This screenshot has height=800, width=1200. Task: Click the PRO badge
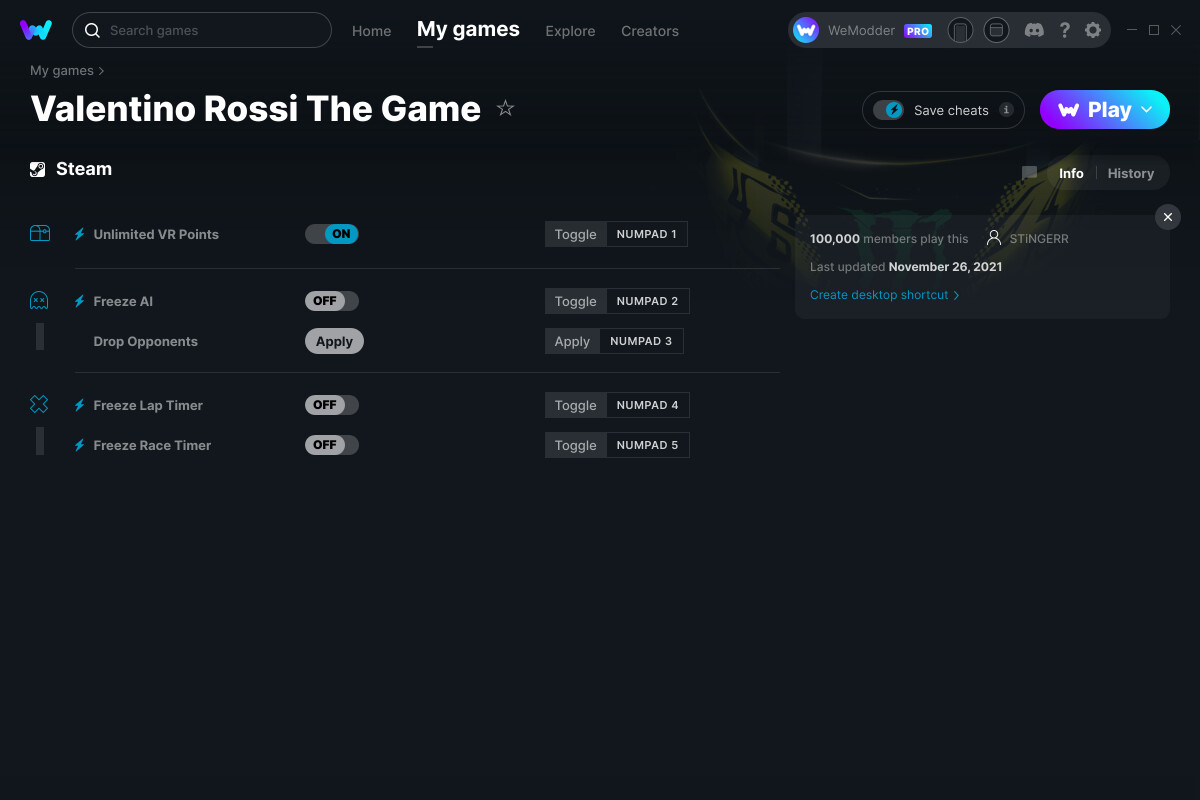[x=918, y=31]
